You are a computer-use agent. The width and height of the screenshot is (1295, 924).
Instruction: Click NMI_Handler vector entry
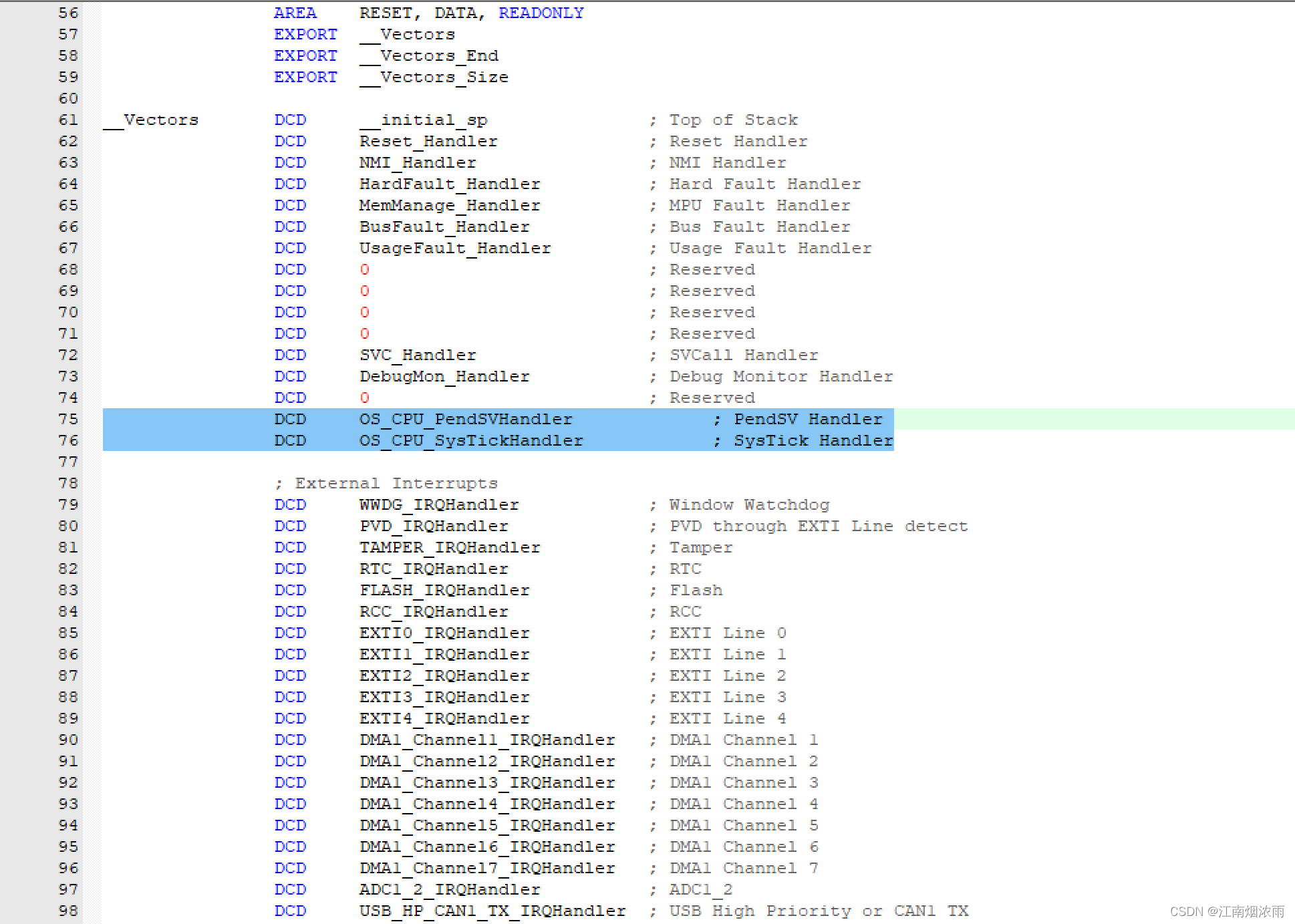point(418,162)
